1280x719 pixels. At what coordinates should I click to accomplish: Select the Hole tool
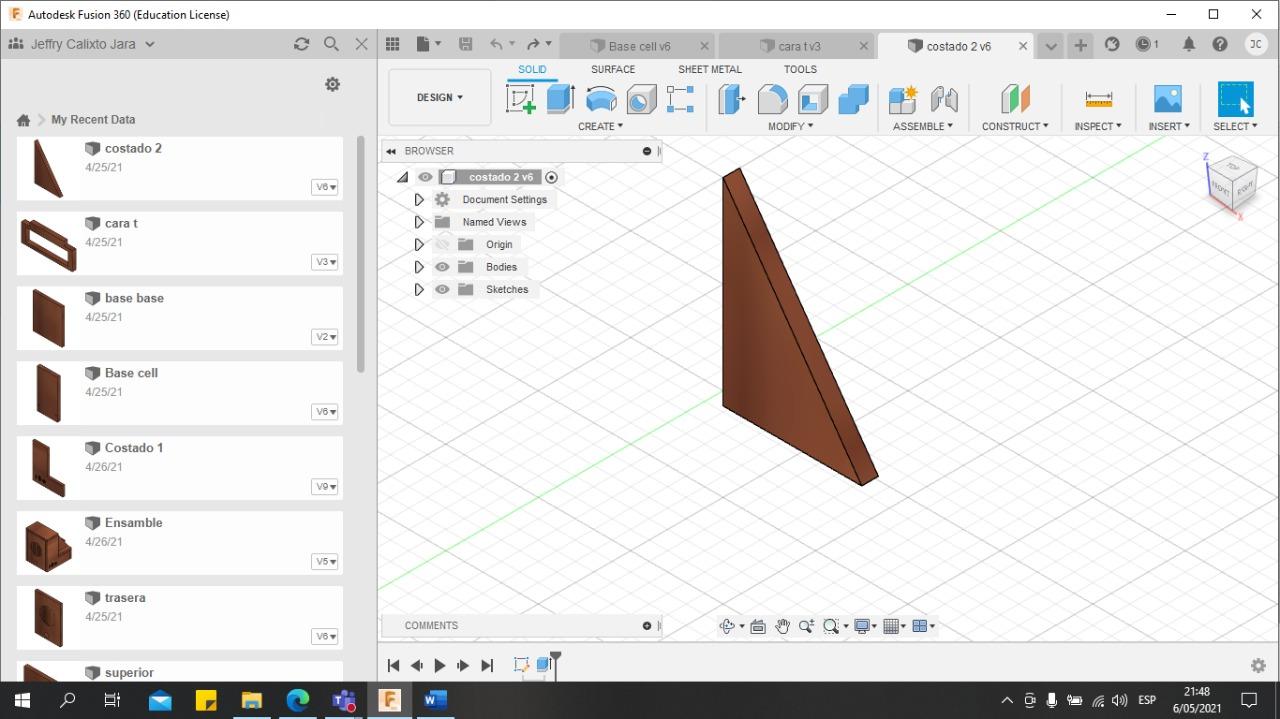pos(641,98)
